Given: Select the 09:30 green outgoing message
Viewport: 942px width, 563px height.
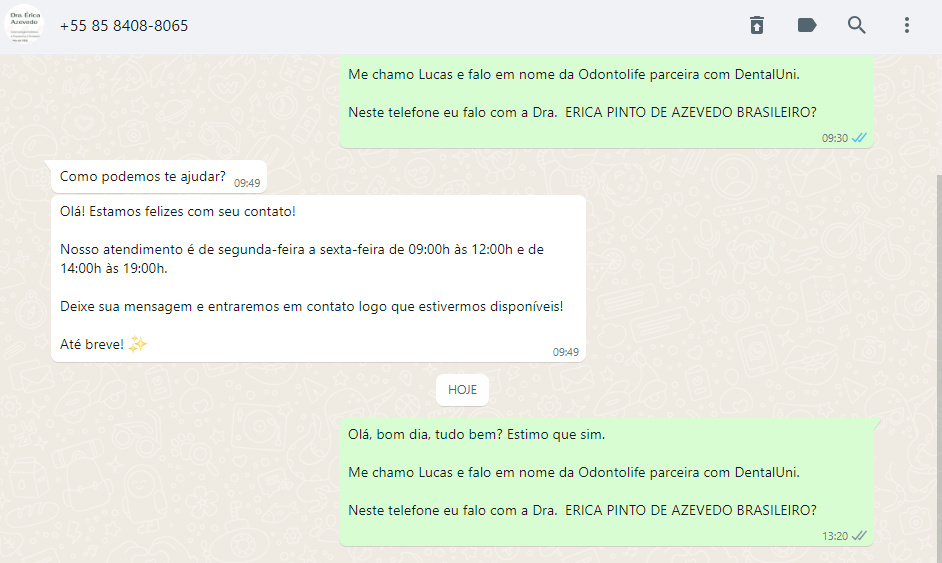Looking at the screenshot, I should [606, 101].
